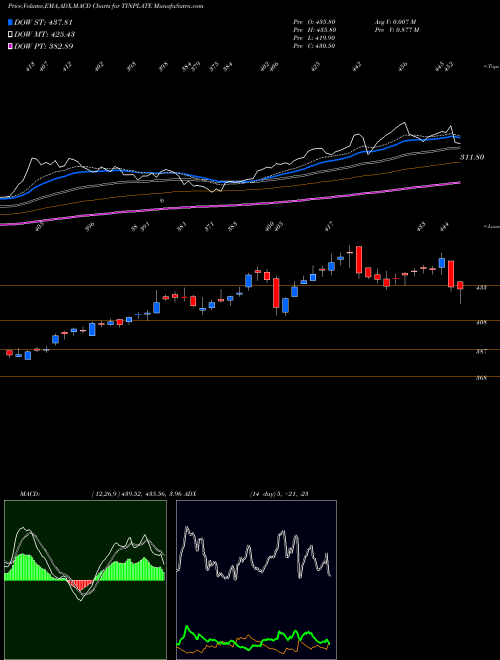Click the chart title mentioning TINPLATE
500x660 pixels.
click(x=106, y=6)
